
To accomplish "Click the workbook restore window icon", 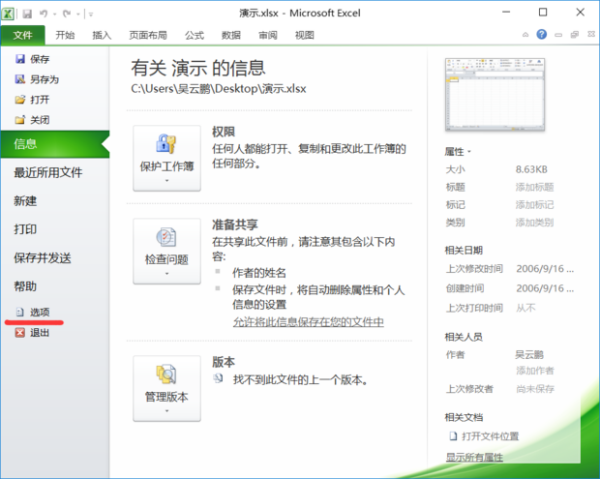I will [x=574, y=35].
